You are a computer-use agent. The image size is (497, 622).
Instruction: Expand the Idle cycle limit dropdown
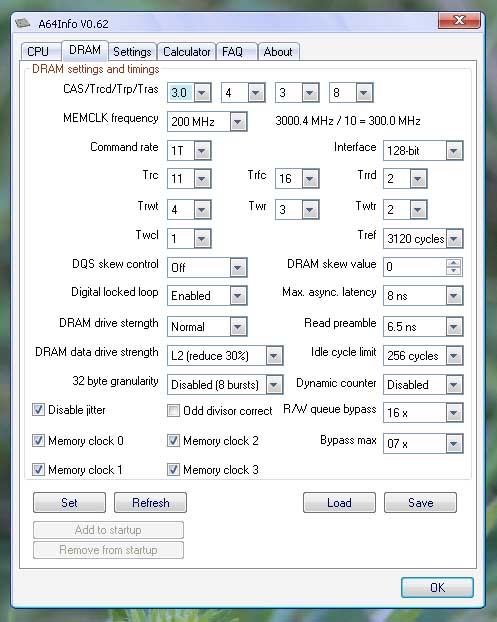[454, 355]
